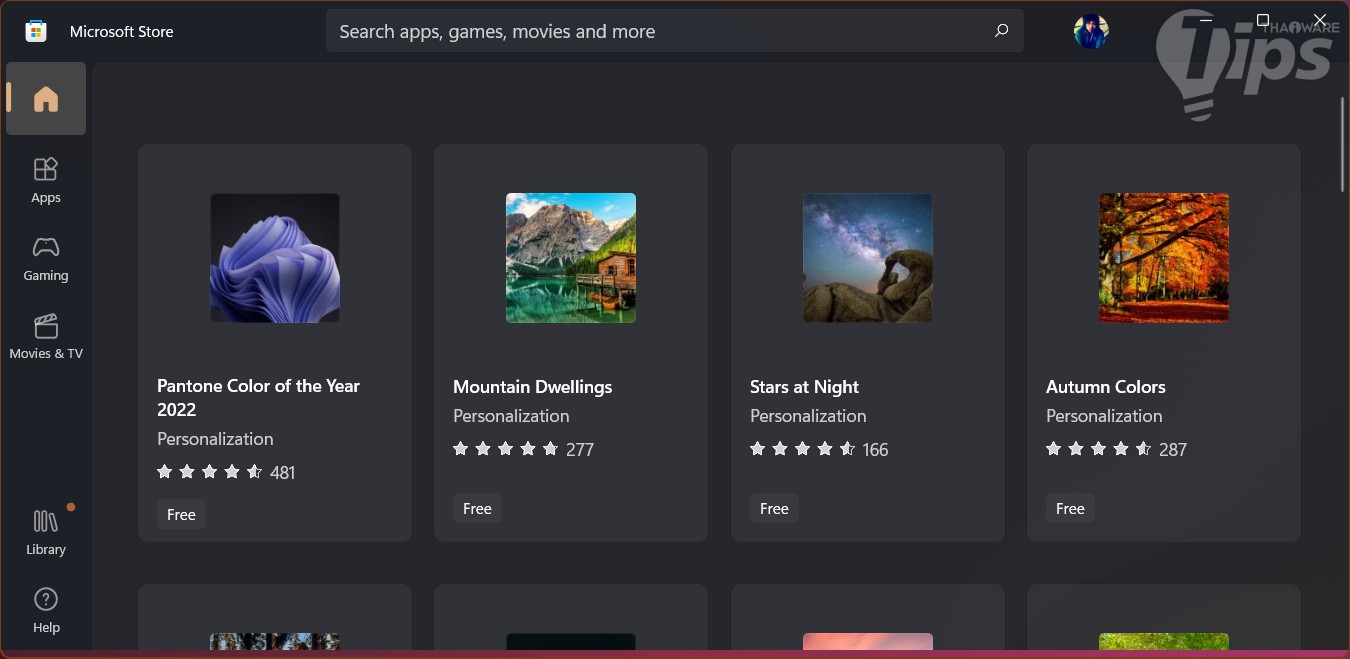1350x659 pixels.
Task: Select the Autumn Colors title
Action: tap(1106, 387)
